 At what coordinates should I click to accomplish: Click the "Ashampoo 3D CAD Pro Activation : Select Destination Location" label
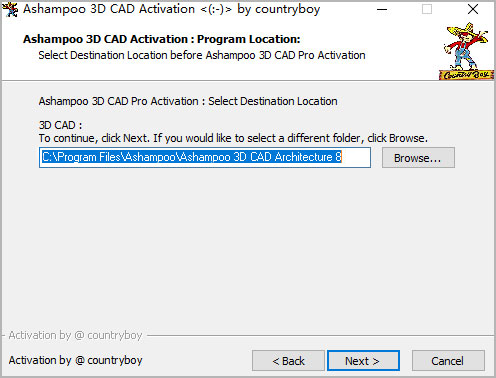pos(188,101)
